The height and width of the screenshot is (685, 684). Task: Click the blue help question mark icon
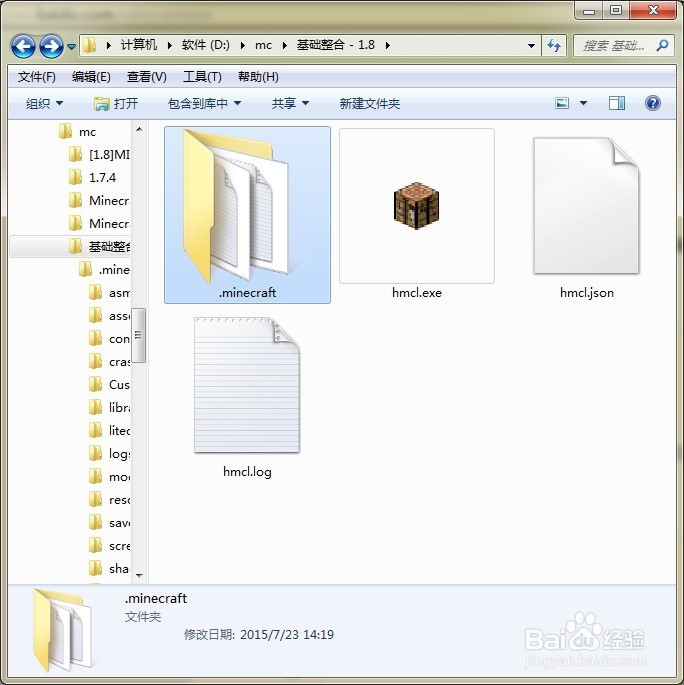tap(653, 104)
